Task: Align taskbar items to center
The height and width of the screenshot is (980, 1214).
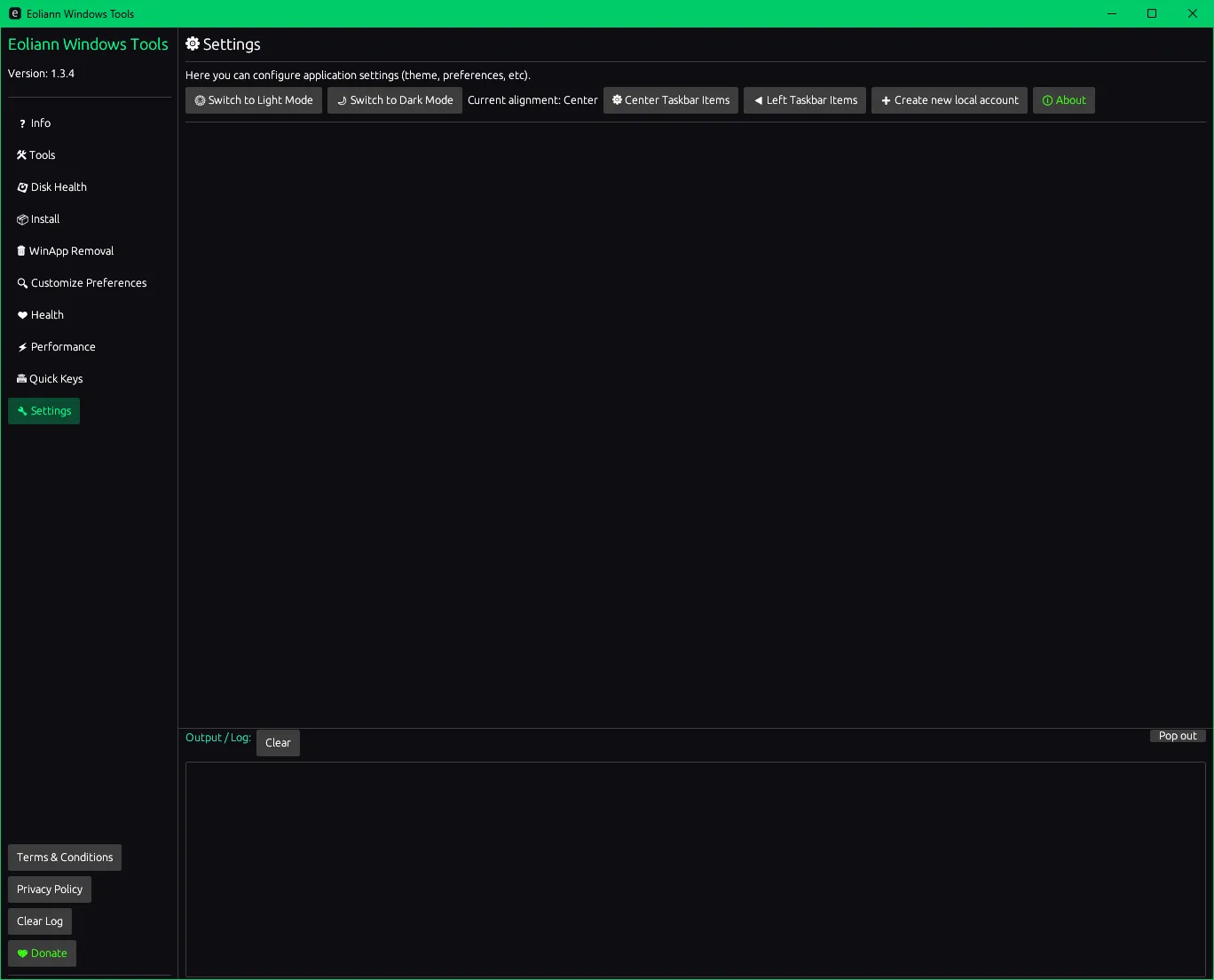Action: 671,100
